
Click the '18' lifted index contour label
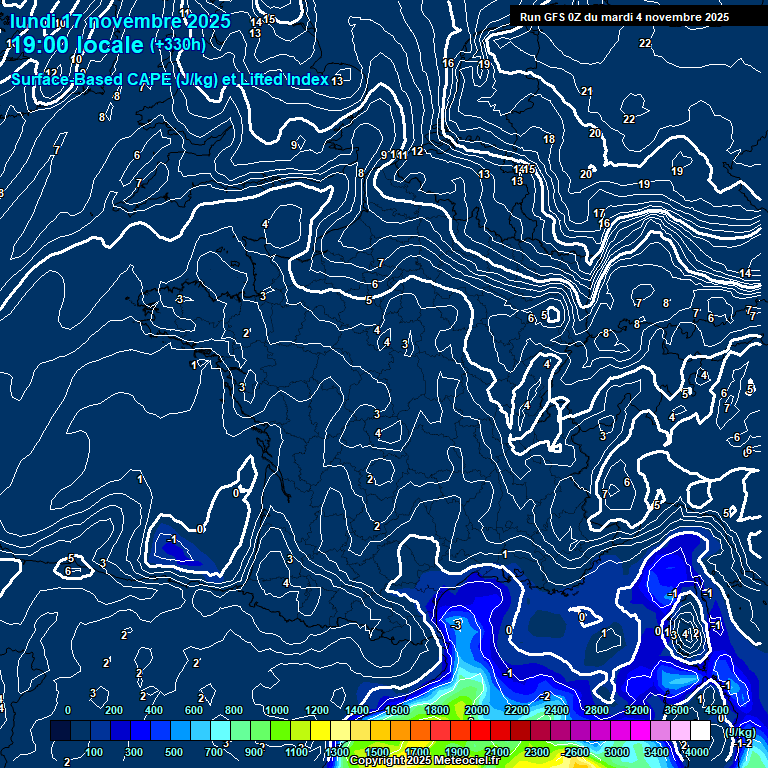pos(549,139)
